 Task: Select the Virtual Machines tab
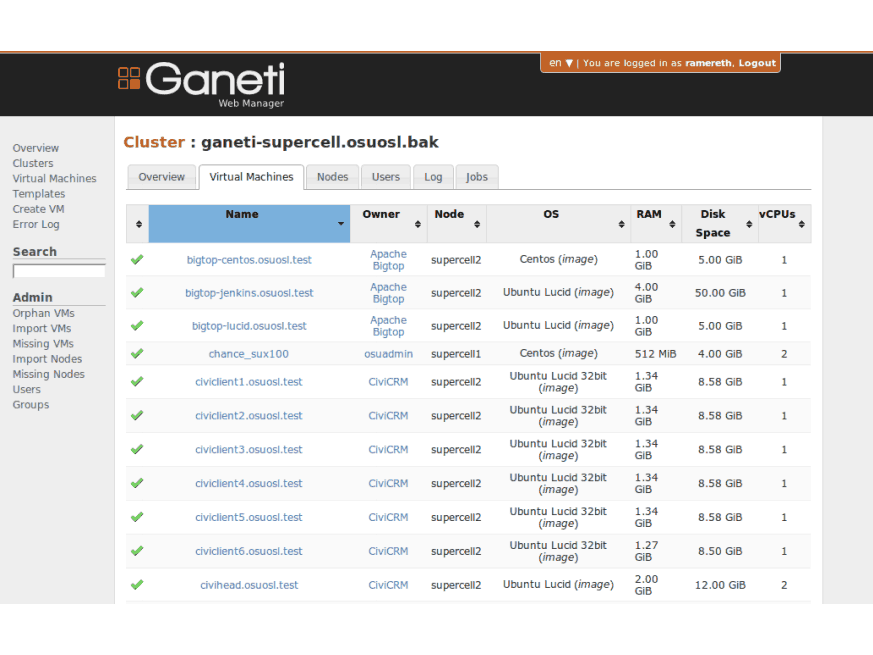pyautogui.click(x=251, y=177)
